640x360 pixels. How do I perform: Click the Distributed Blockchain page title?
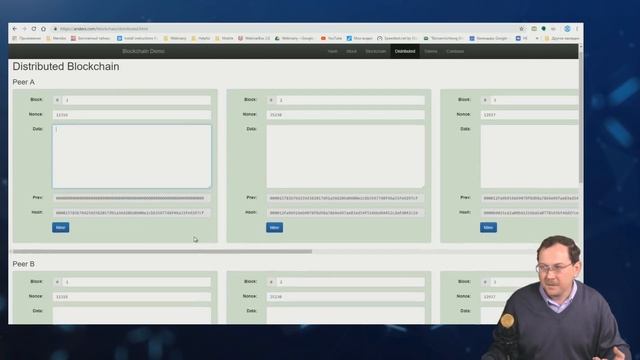pyautogui.click(x=66, y=67)
